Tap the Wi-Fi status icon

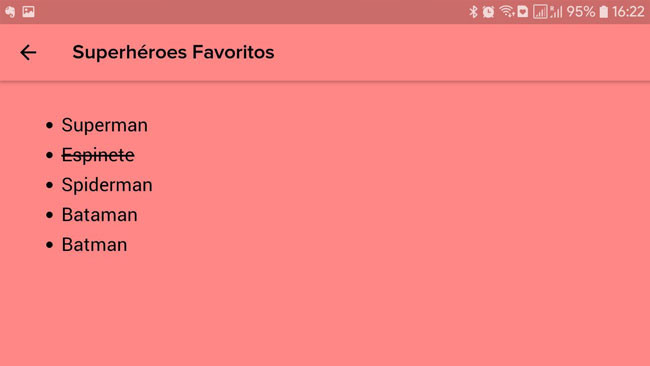pos(507,12)
